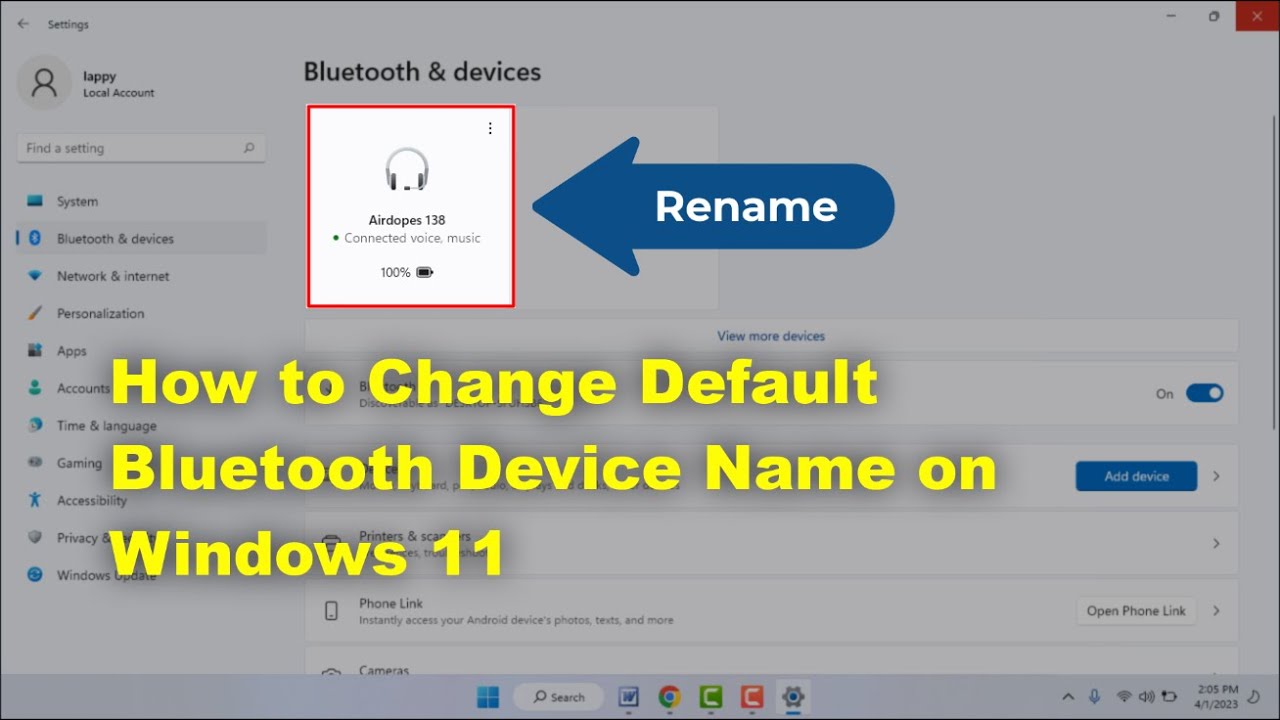Expand the Devices row chevron beside Add device
The height and width of the screenshot is (720, 1280).
click(1216, 476)
